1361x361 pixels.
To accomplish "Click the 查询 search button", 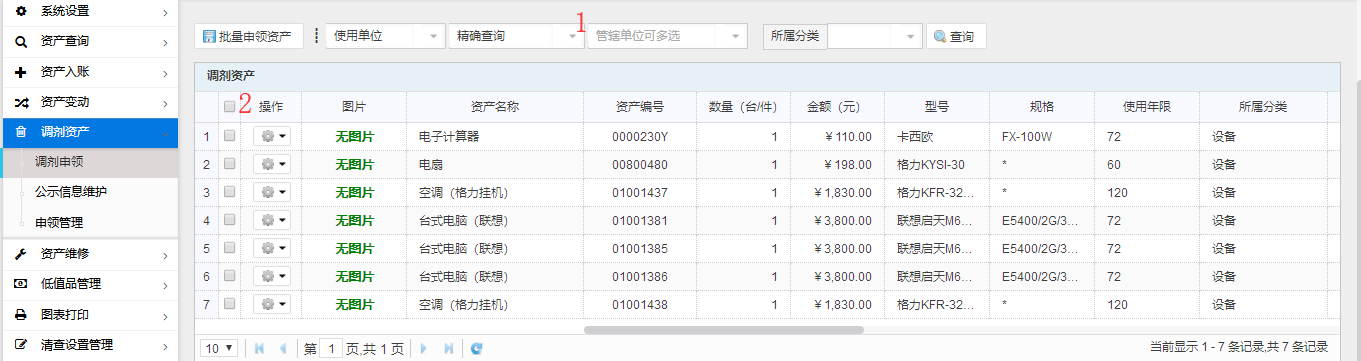I will (956, 36).
